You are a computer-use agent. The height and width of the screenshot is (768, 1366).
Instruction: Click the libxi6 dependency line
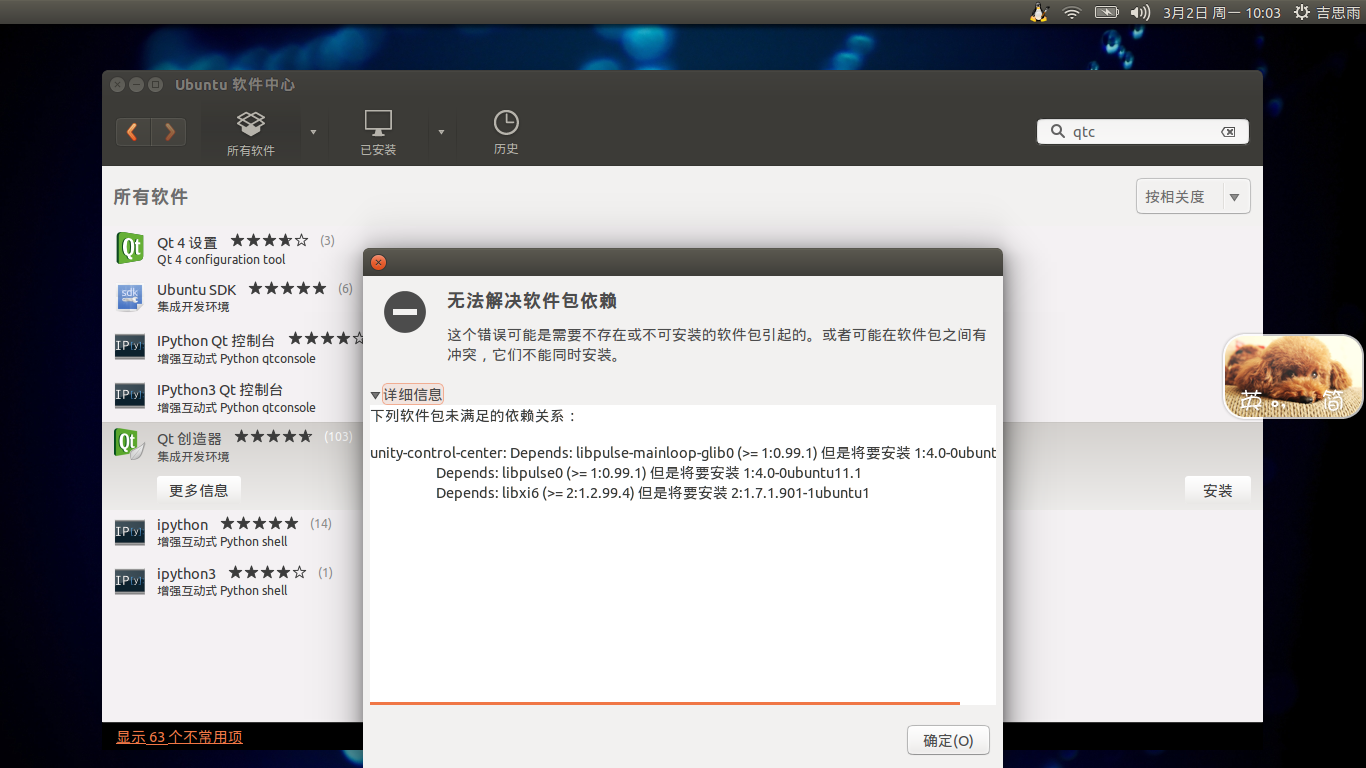tap(652, 493)
